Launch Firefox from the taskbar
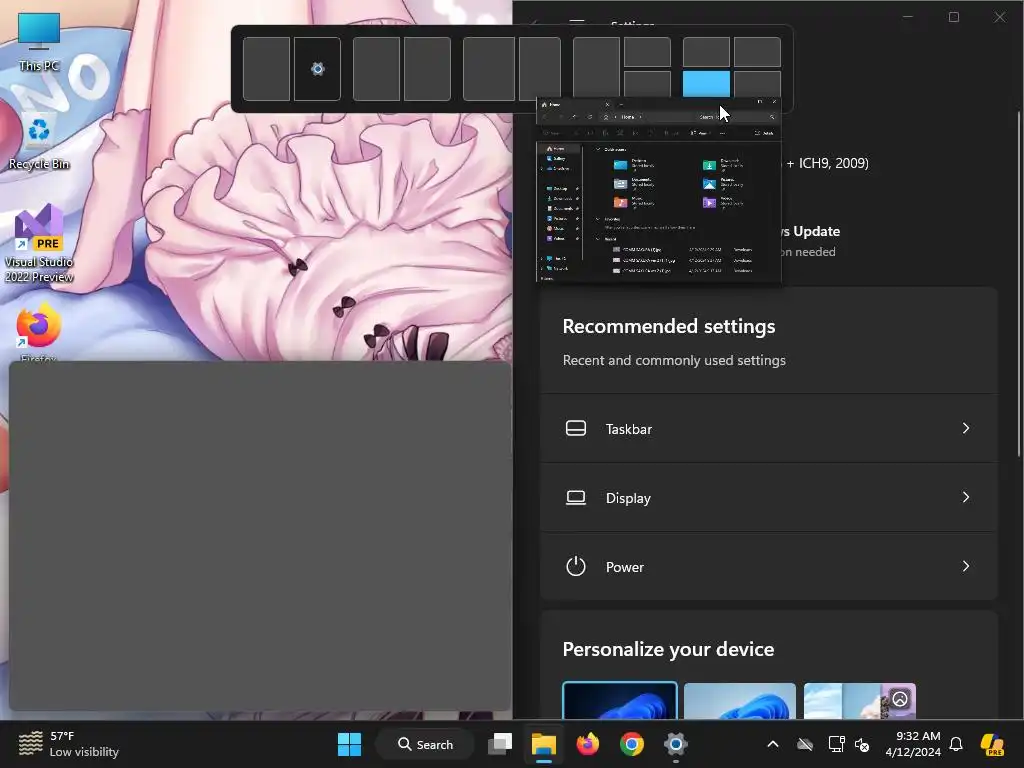The image size is (1024, 768). [x=588, y=744]
